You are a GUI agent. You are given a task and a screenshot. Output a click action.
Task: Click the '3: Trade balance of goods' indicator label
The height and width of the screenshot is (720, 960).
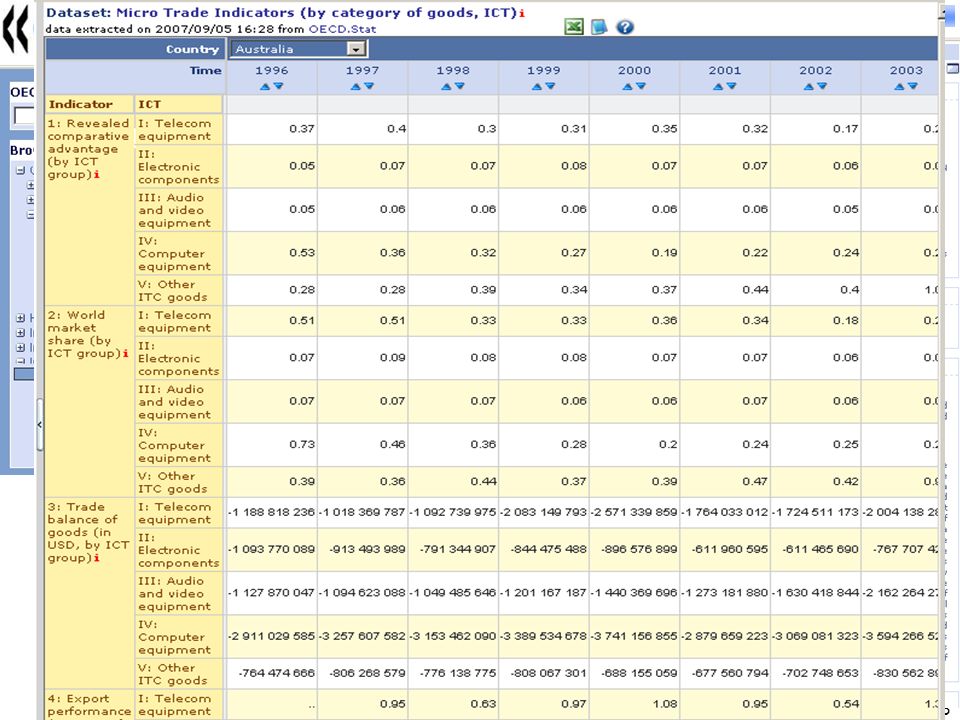pyautogui.click(x=89, y=532)
